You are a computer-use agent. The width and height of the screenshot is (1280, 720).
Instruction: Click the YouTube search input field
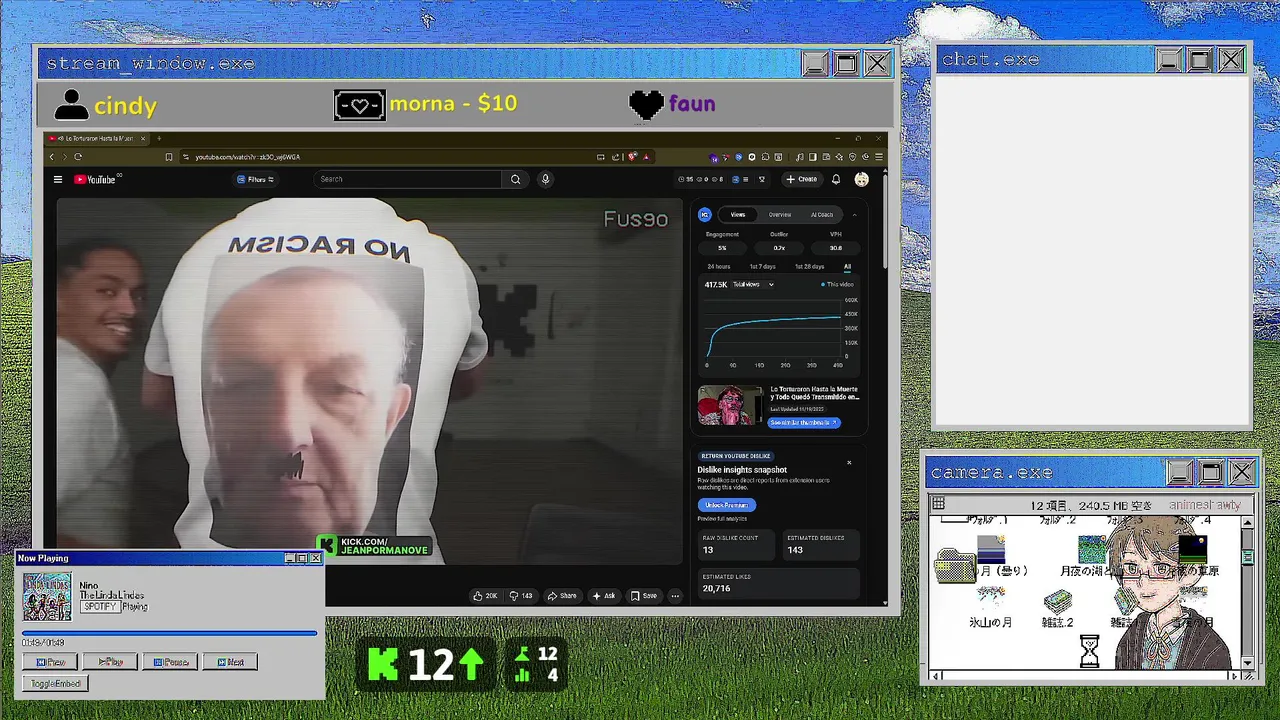(x=408, y=179)
